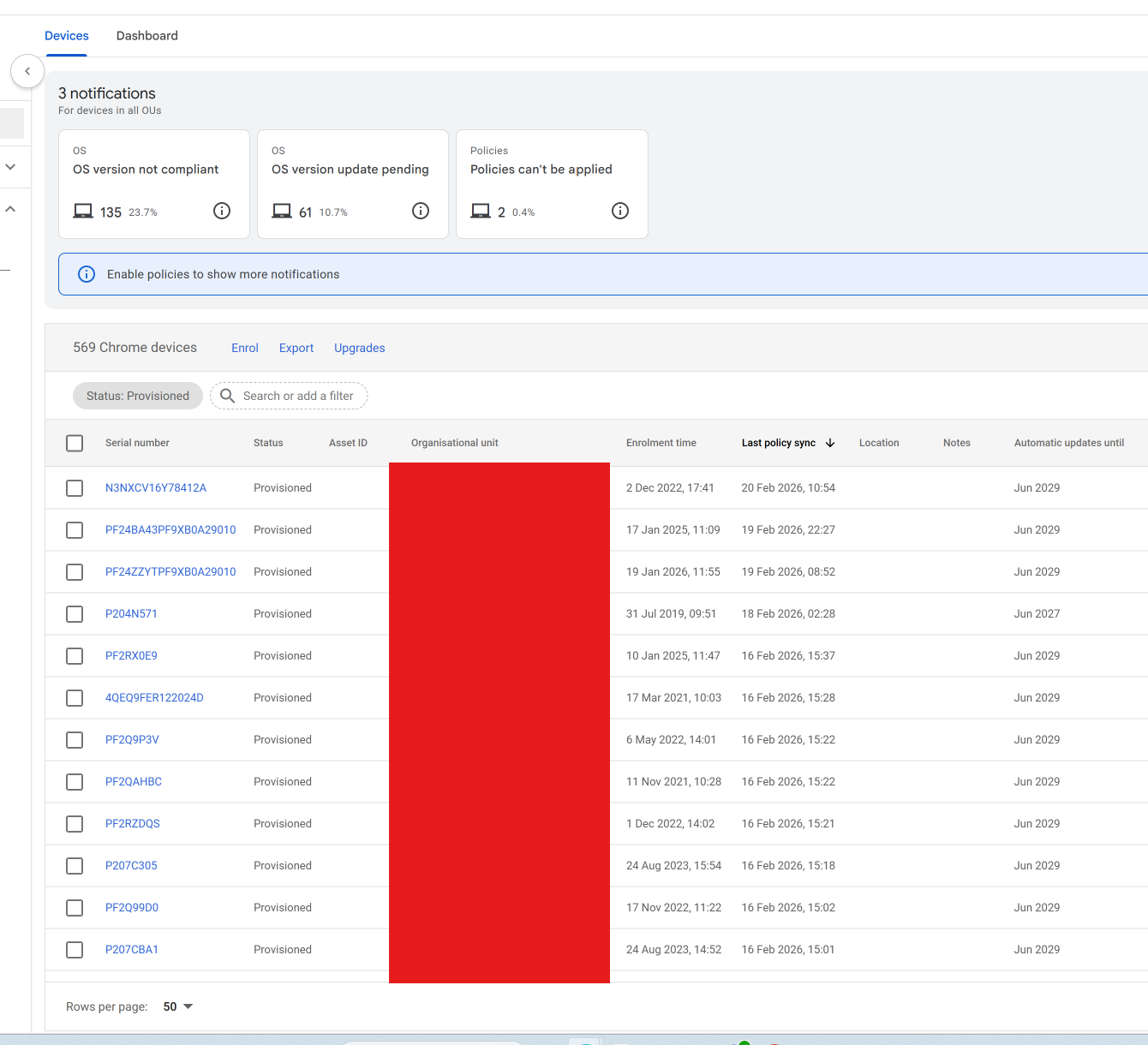
Task: Click the Export link
Action: 296,348
